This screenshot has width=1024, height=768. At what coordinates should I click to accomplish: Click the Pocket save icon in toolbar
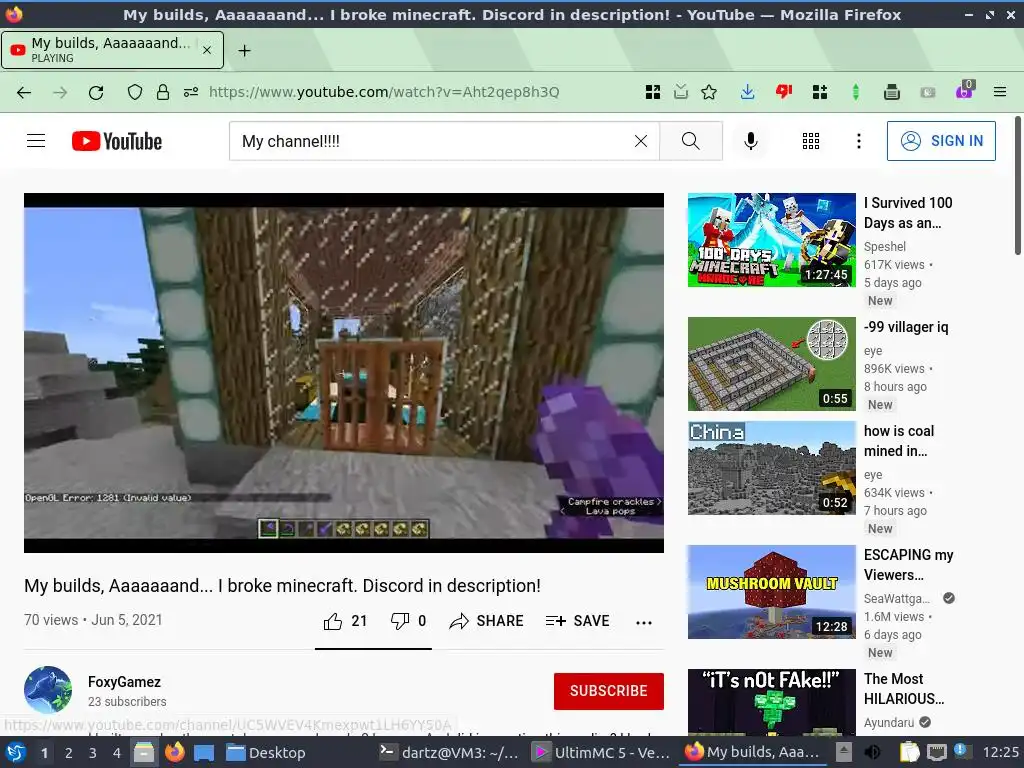(681, 92)
